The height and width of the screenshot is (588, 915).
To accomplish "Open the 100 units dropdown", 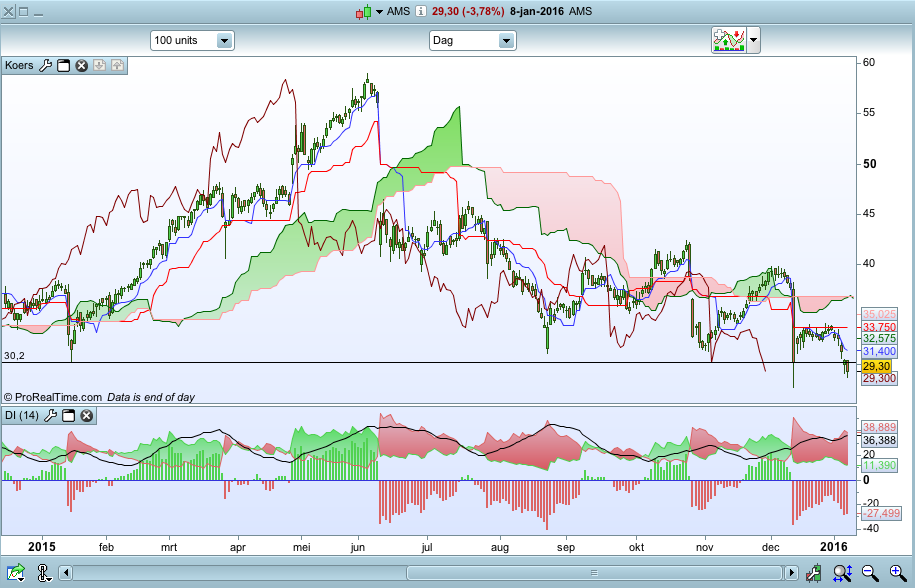I will (x=193, y=40).
